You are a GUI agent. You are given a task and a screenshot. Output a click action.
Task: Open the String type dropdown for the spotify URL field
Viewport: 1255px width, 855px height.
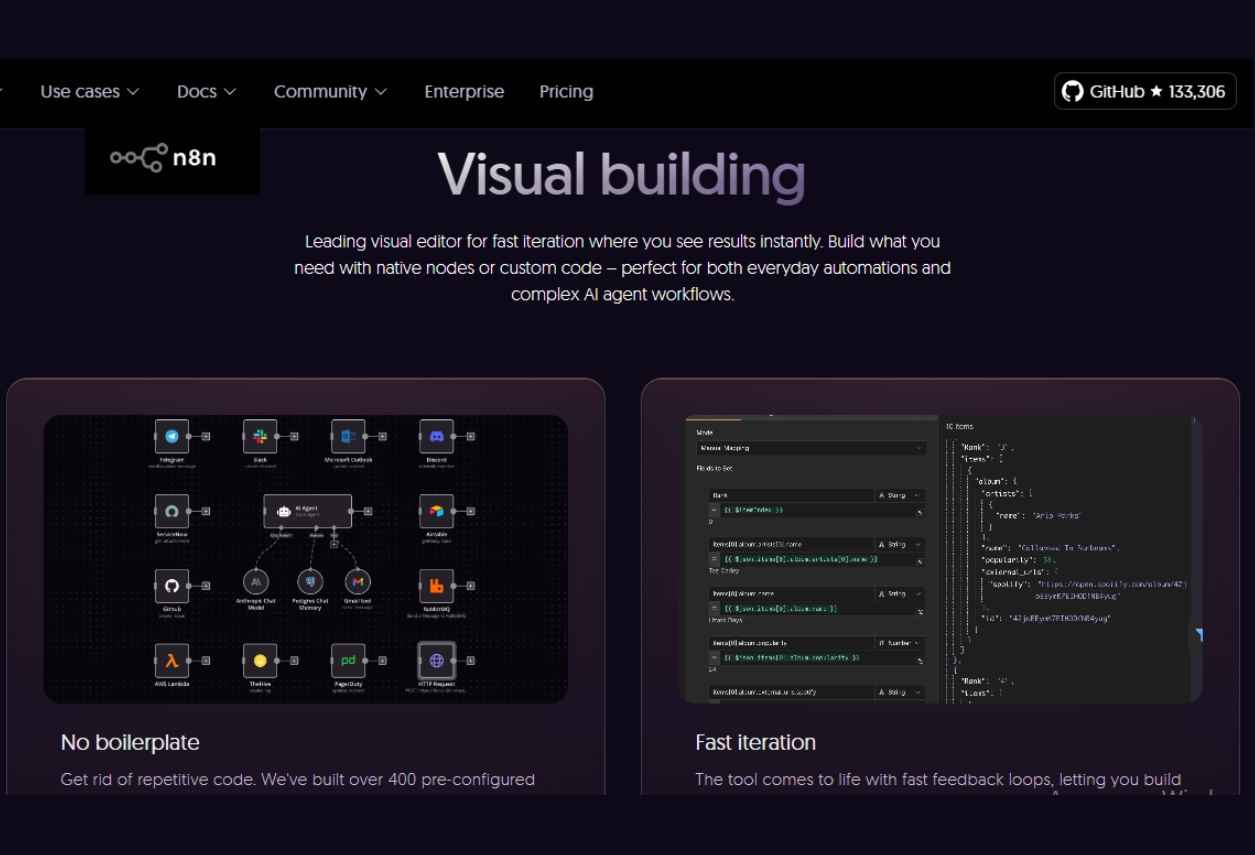(901, 692)
